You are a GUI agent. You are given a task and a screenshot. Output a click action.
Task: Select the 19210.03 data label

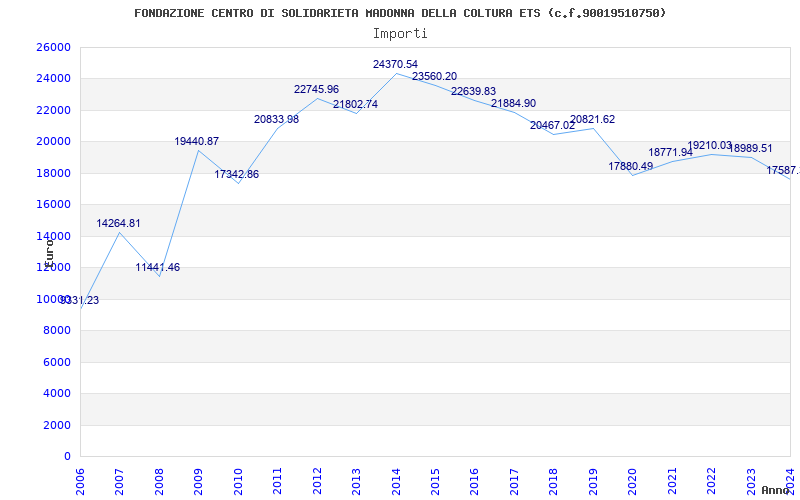click(x=710, y=145)
